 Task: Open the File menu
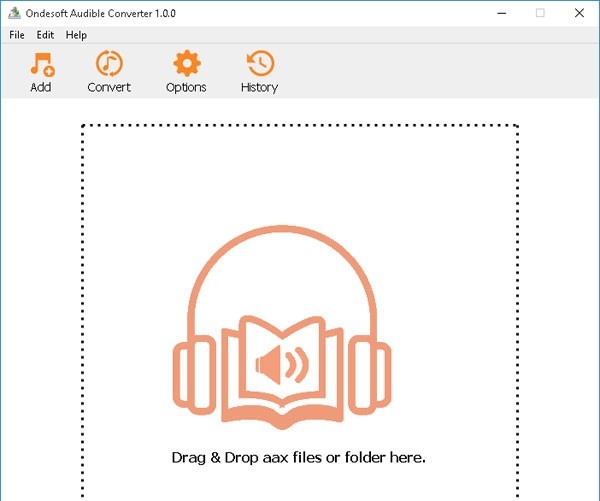point(17,35)
